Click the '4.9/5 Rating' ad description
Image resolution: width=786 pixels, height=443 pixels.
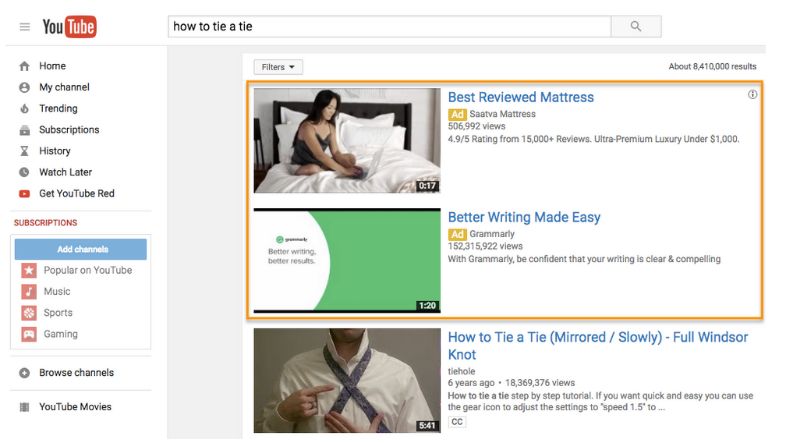[594, 139]
